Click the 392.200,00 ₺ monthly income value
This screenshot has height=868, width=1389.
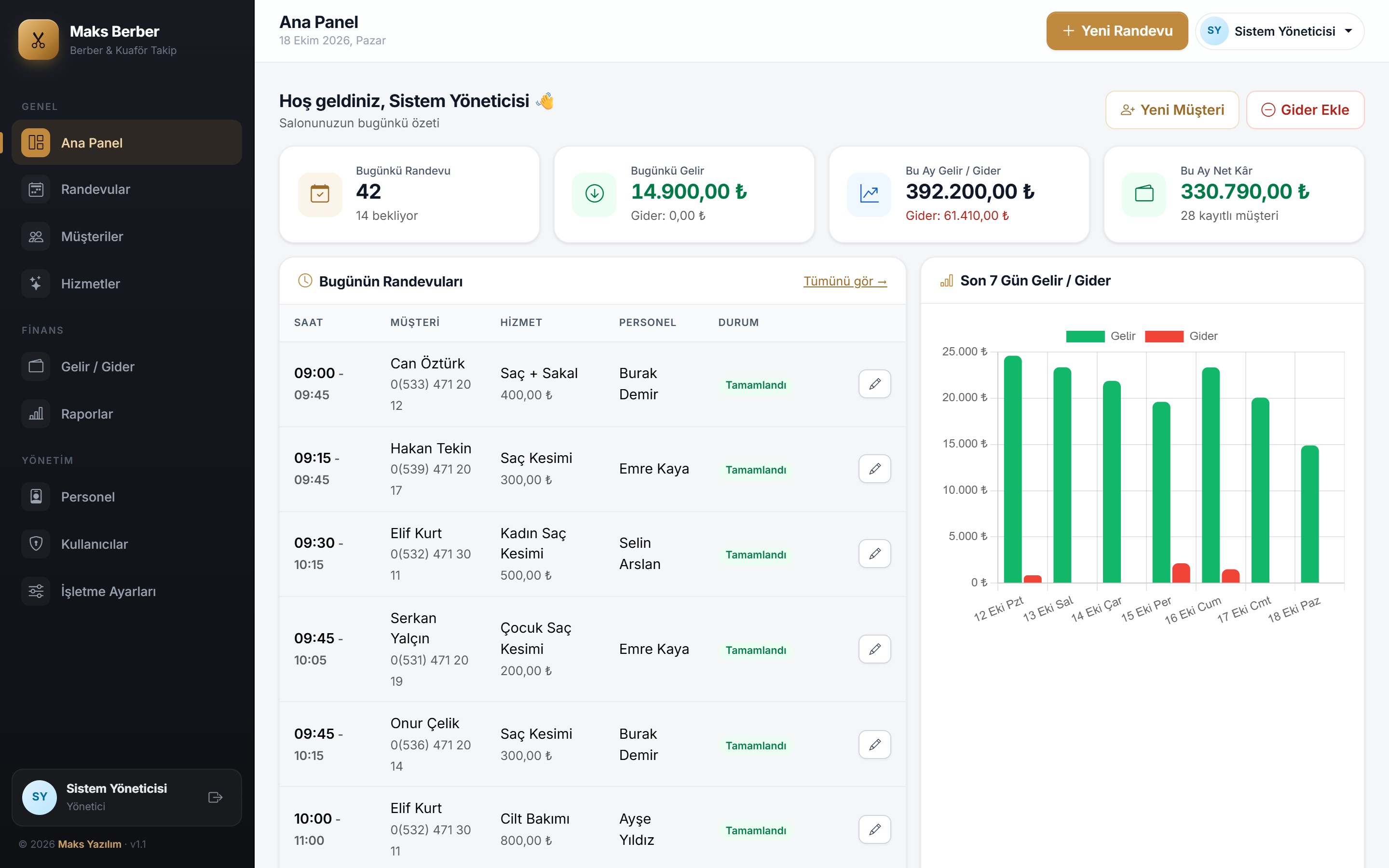[x=970, y=192]
